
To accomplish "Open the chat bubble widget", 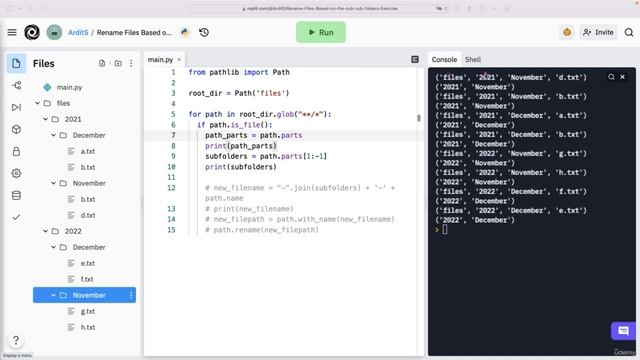I will [x=623, y=331].
